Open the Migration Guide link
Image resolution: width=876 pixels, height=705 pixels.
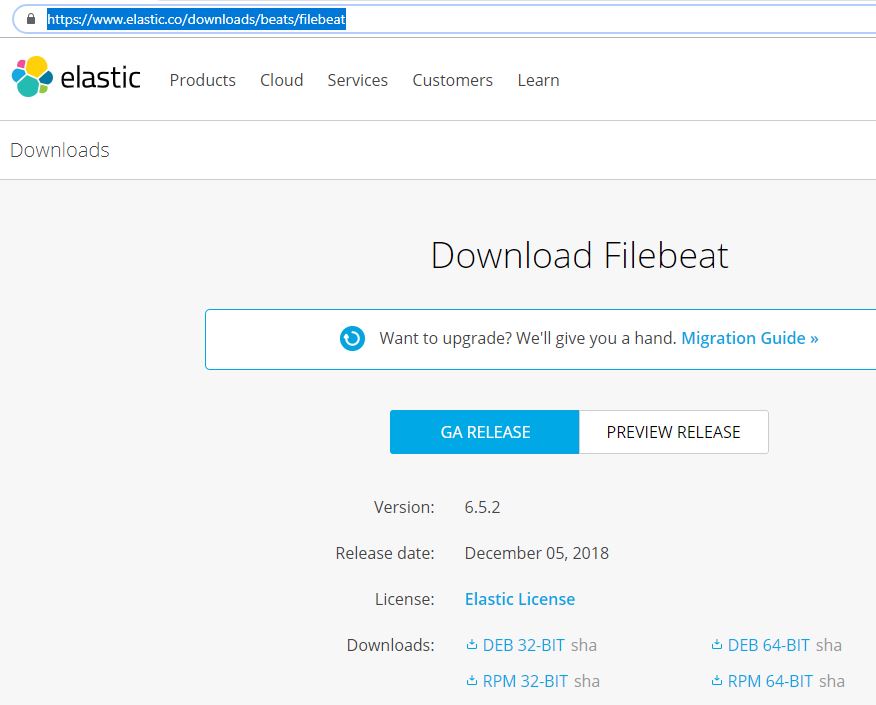[x=750, y=339]
